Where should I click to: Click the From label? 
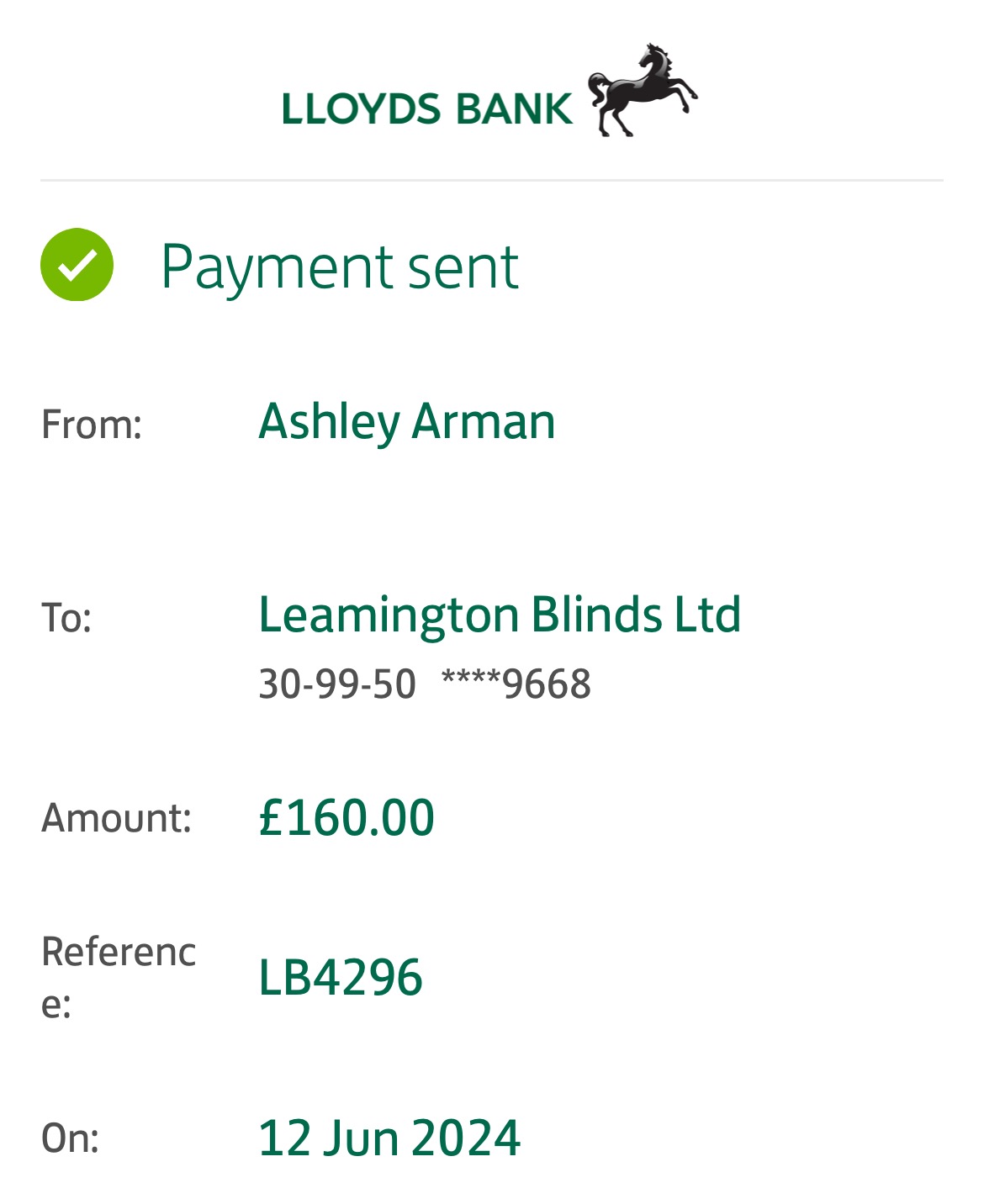click(x=92, y=424)
